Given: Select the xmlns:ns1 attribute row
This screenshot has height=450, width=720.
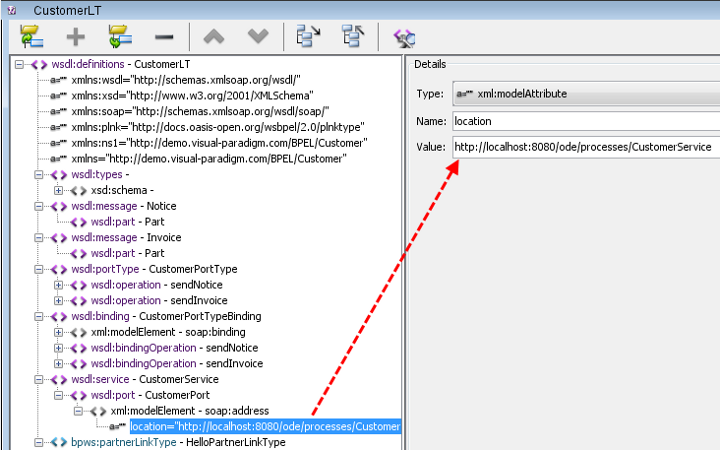Looking at the screenshot, I should pyautogui.click(x=219, y=143).
